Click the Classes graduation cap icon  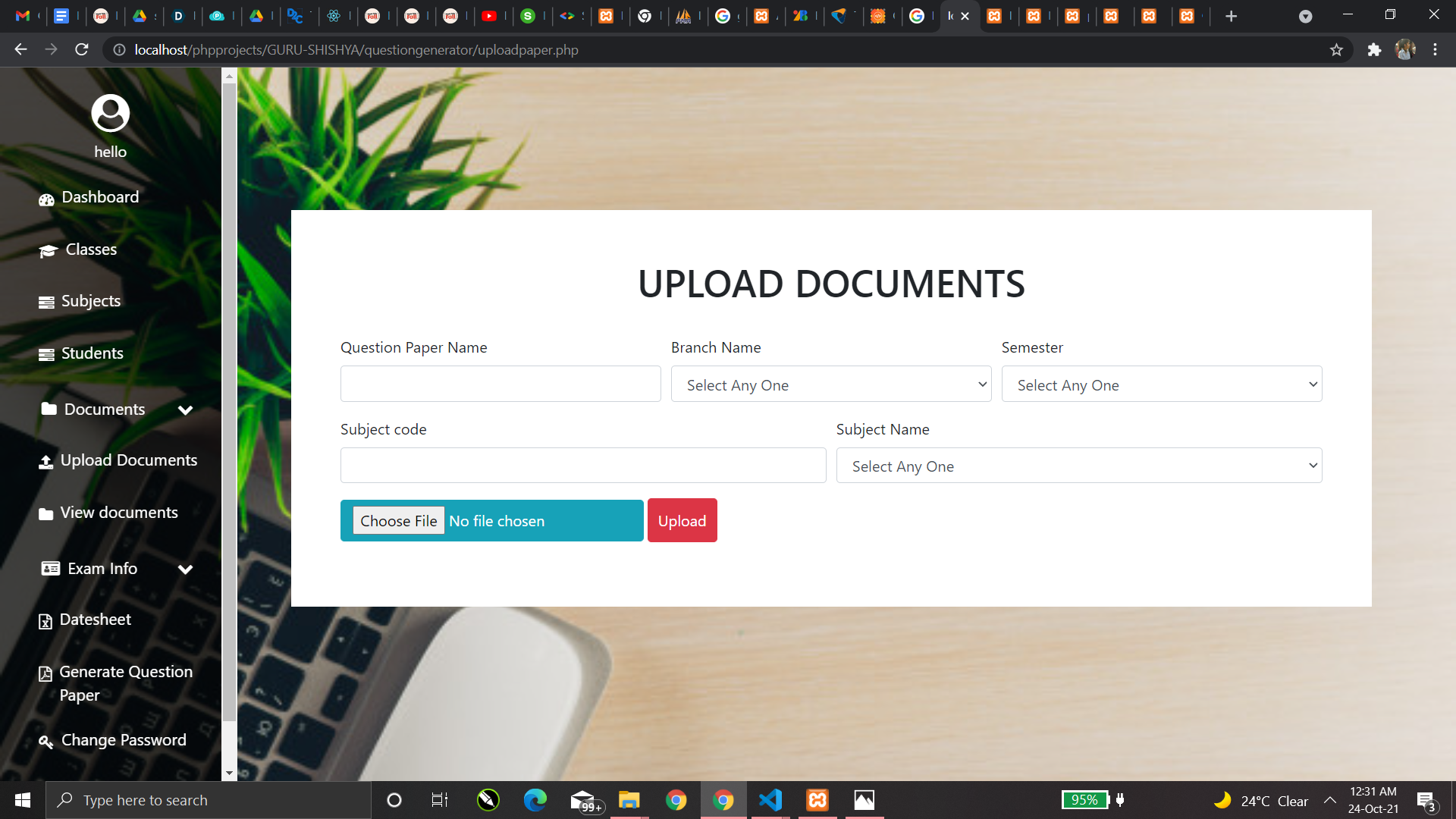(x=48, y=251)
